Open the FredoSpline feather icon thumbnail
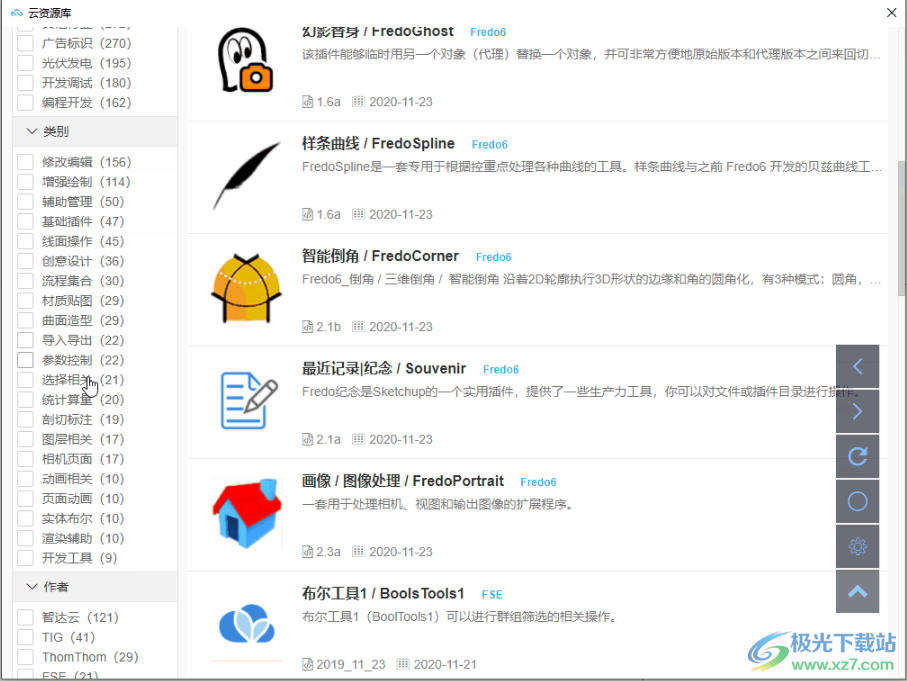 click(x=246, y=175)
